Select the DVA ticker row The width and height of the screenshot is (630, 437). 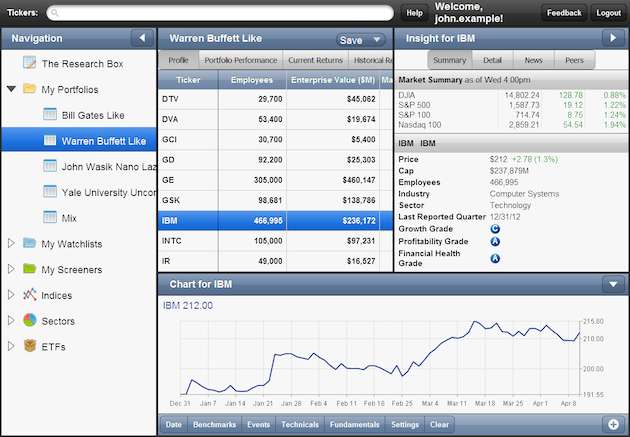click(276, 119)
